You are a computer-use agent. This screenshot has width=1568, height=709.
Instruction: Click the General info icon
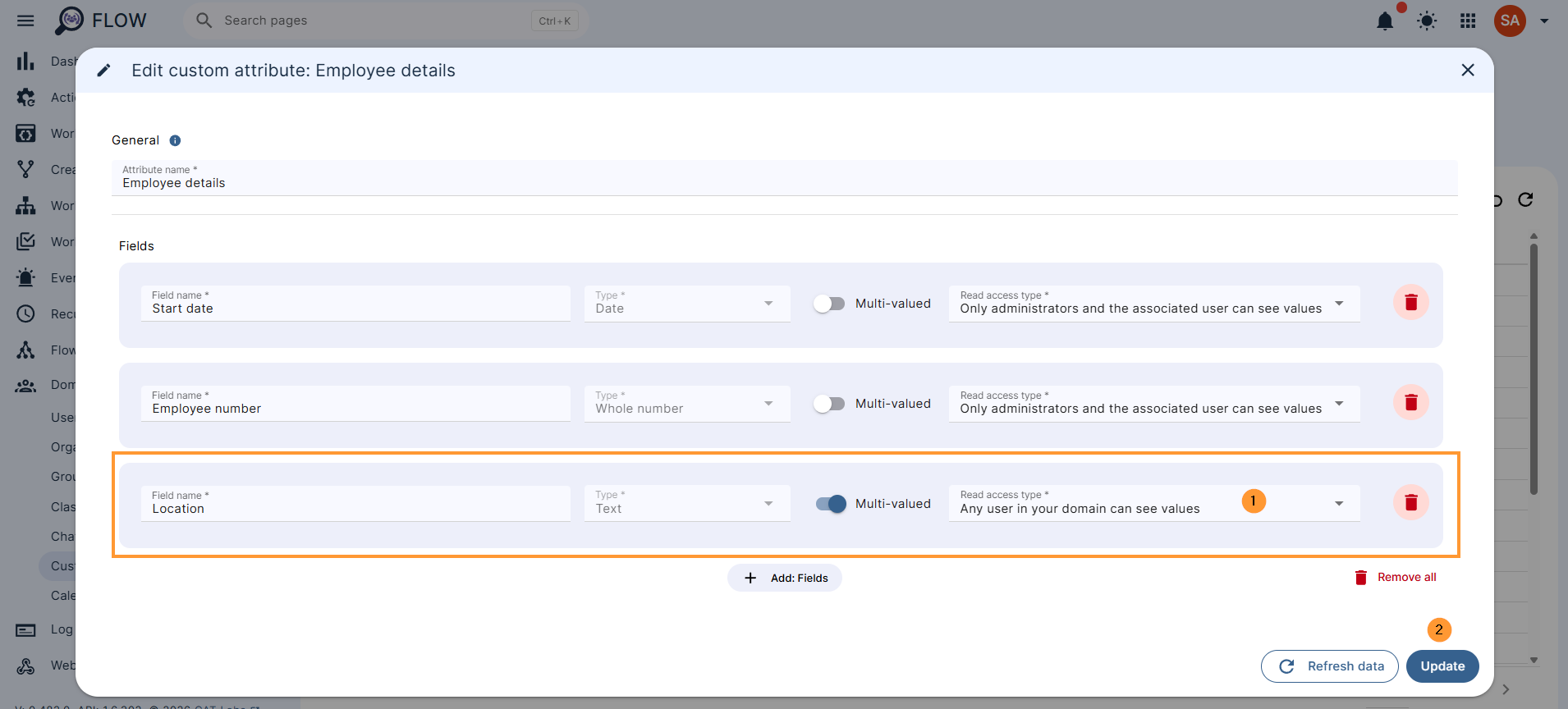(x=175, y=140)
